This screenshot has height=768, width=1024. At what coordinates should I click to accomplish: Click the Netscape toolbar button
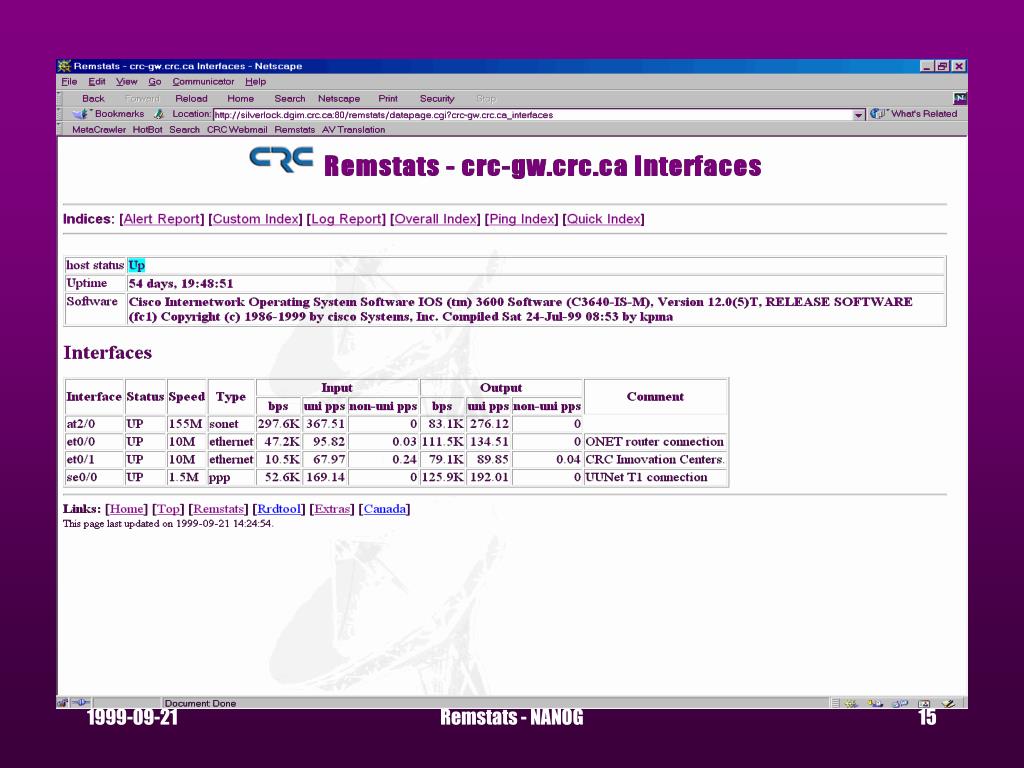coord(339,99)
